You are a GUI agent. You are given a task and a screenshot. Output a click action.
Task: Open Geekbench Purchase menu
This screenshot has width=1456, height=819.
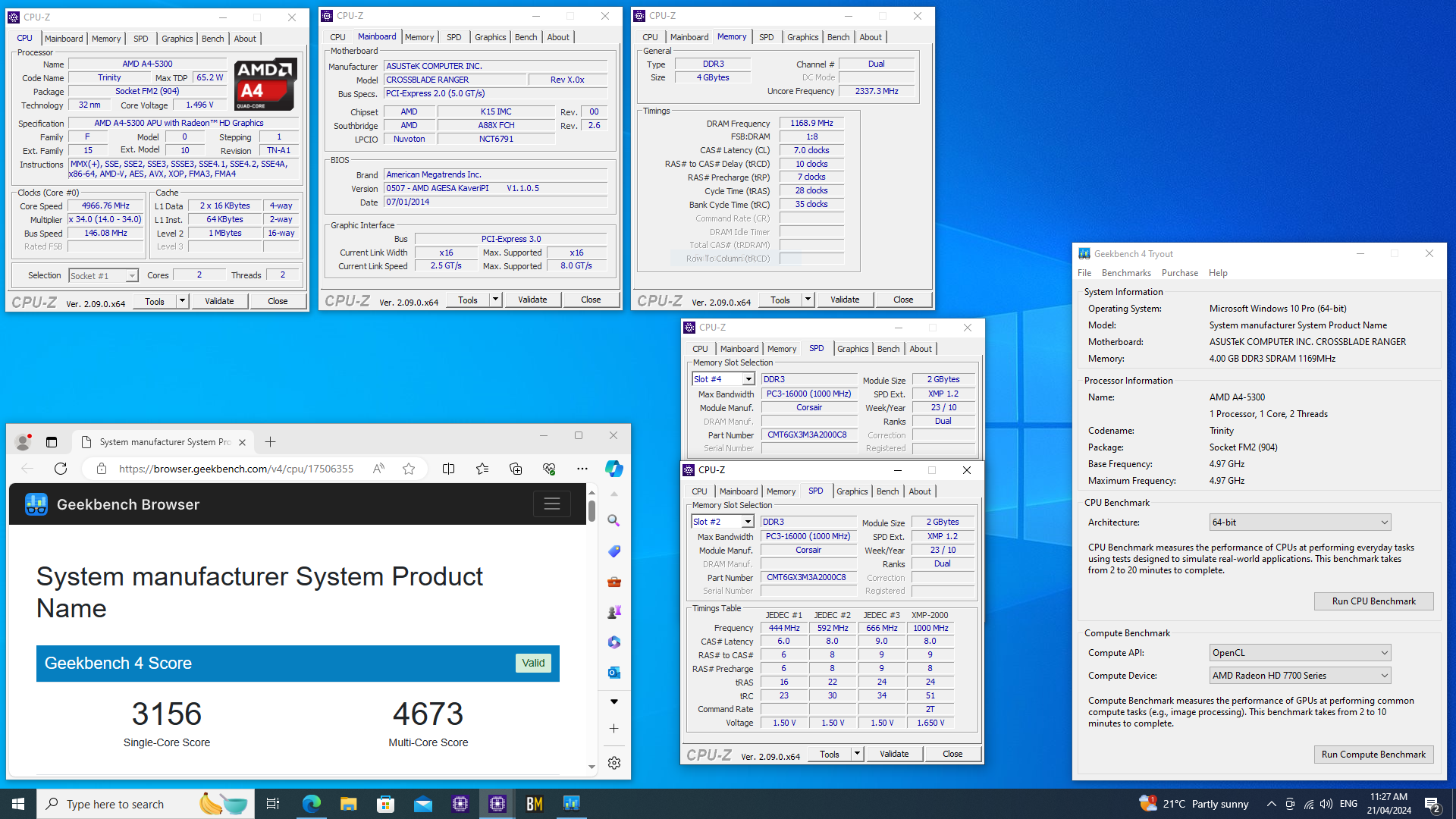1180,273
